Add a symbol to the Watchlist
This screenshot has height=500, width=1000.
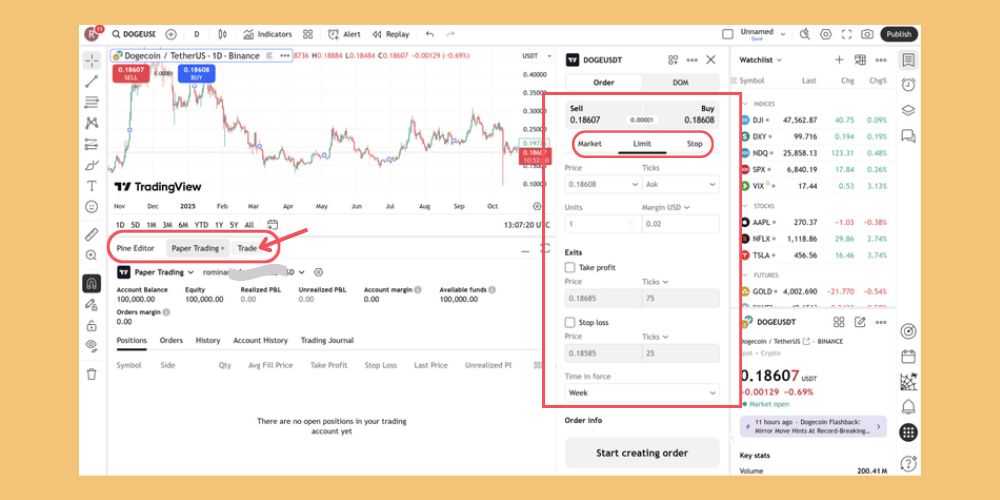pos(839,60)
